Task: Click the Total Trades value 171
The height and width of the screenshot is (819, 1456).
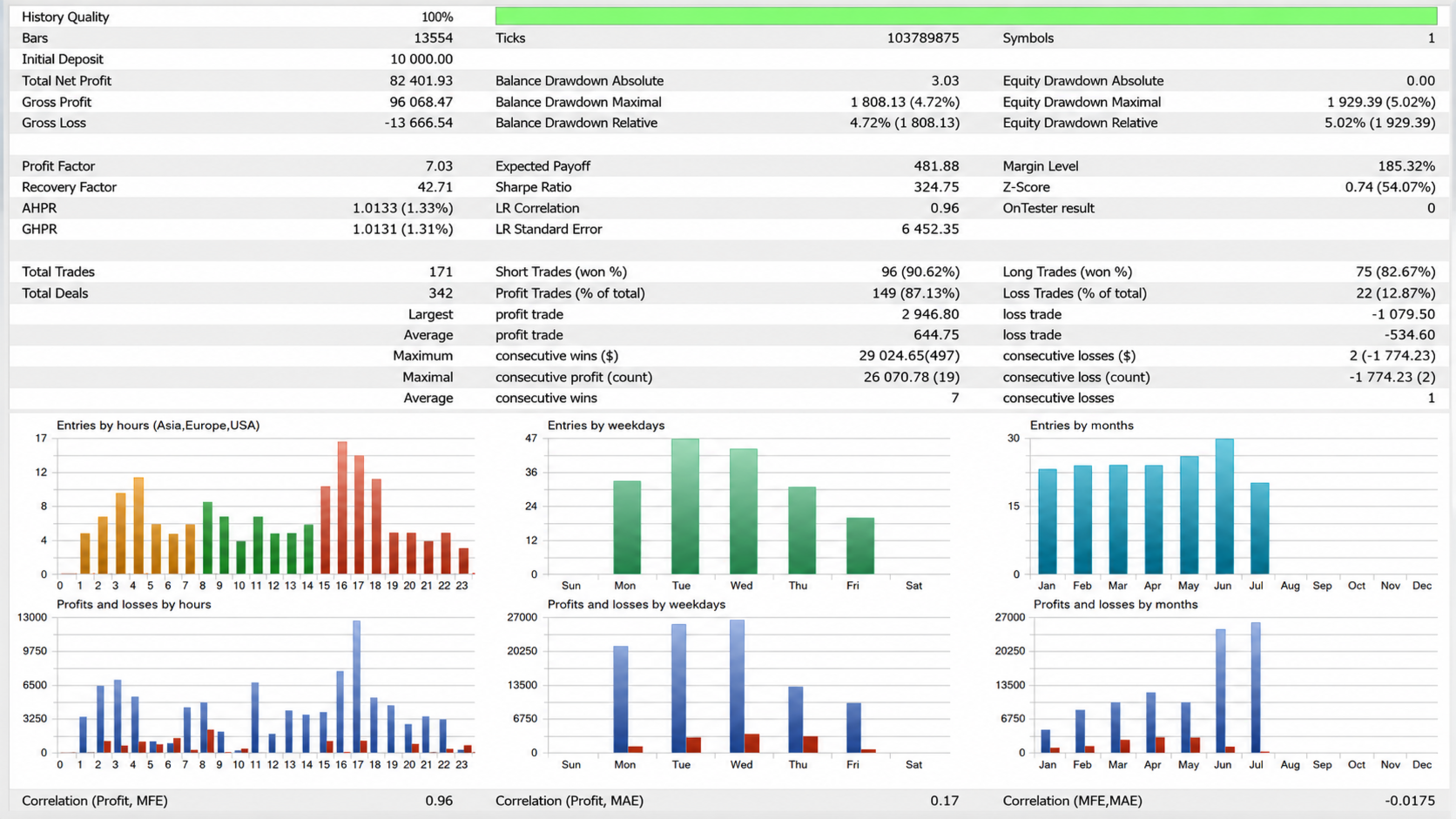Action: pyautogui.click(x=441, y=272)
